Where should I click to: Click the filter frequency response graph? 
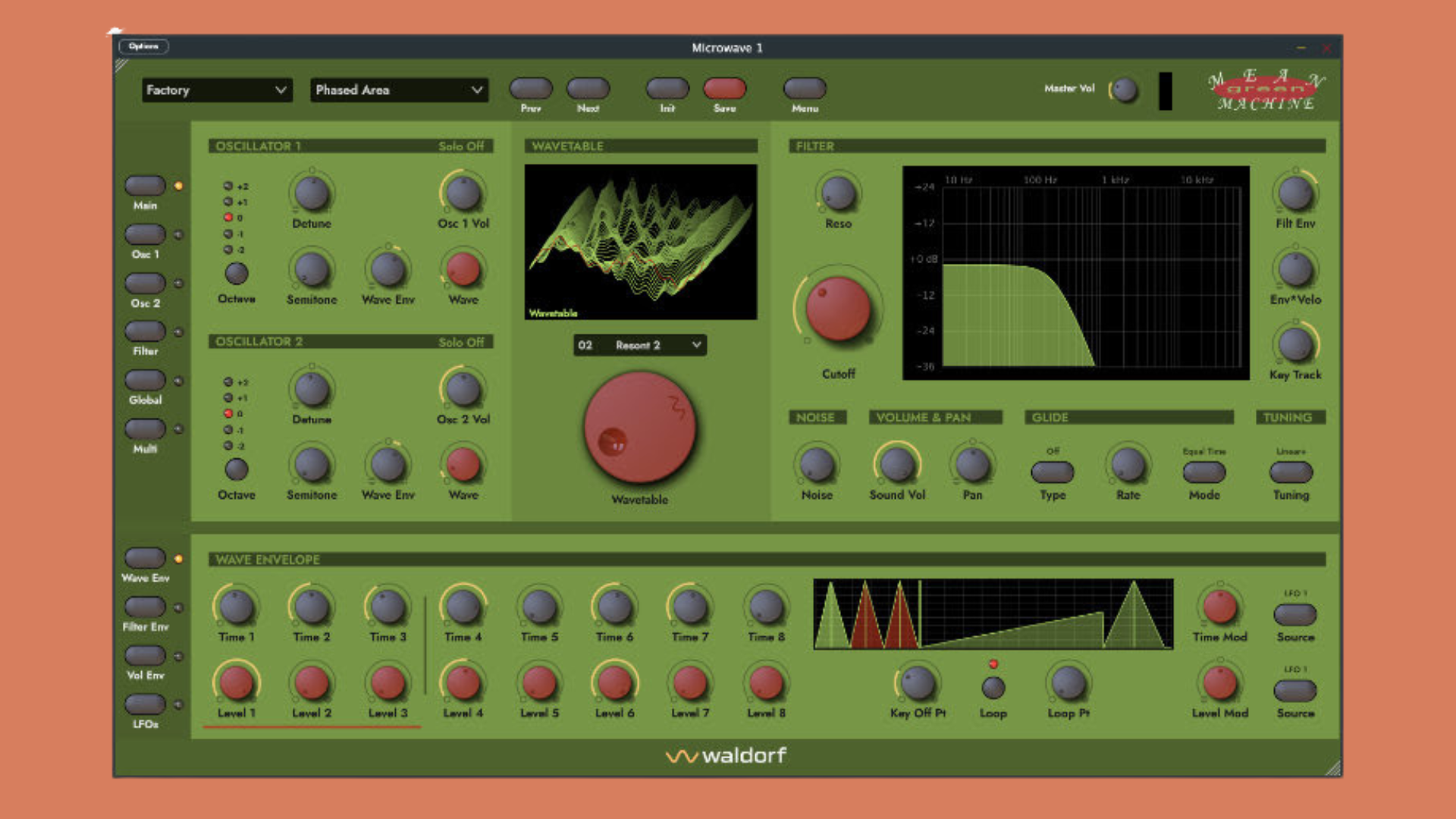click(1075, 273)
